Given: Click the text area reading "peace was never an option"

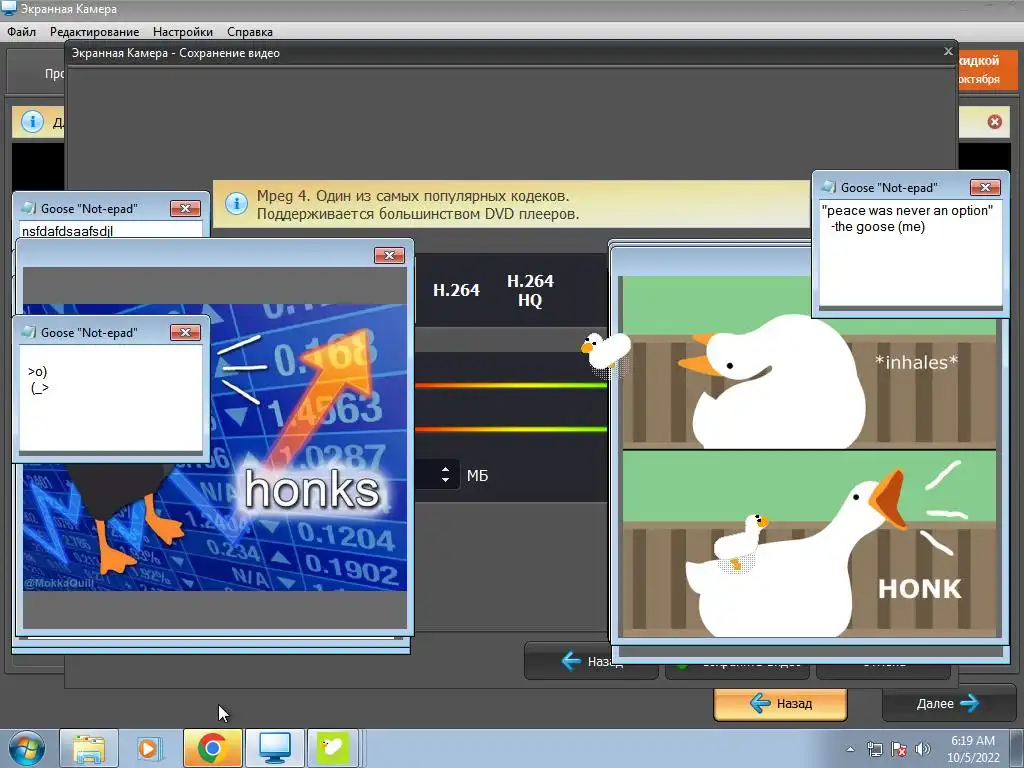Looking at the screenshot, I should (x=910, y=253).
